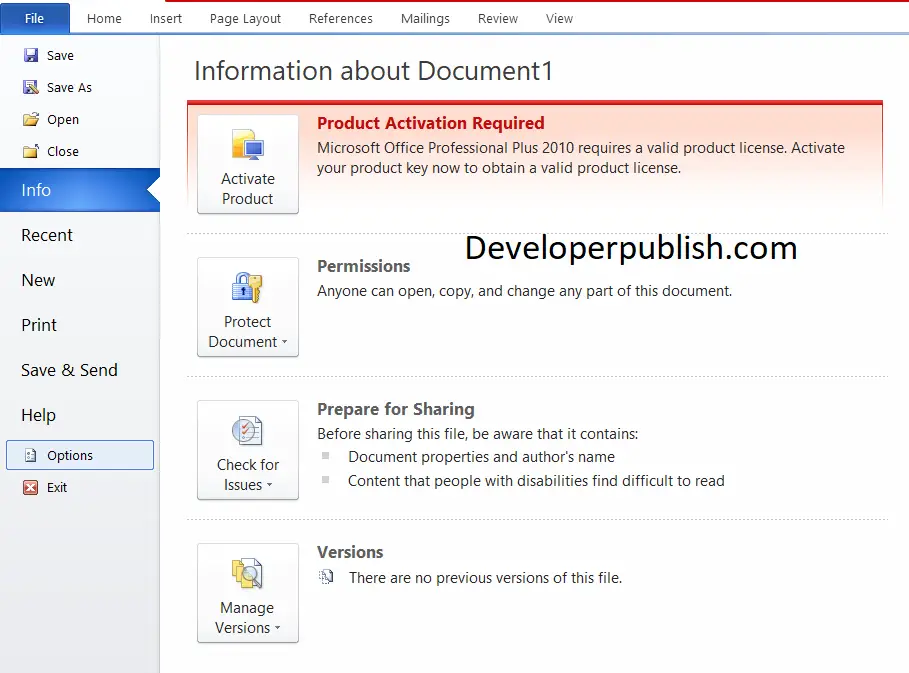Click 'Content that people with disabilities find difficult to read'

point(536,481)
